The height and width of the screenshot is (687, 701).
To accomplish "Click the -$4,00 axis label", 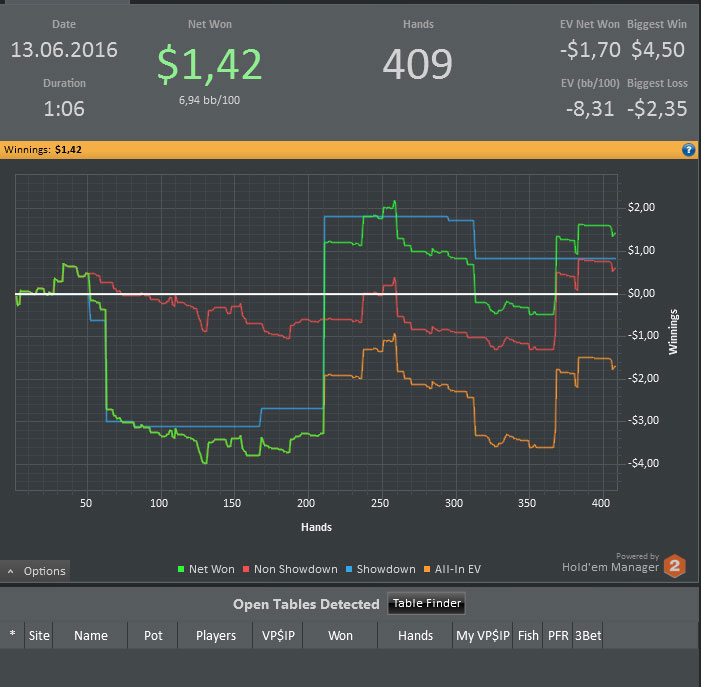I will pyautogui.click(x=643, y=463).
